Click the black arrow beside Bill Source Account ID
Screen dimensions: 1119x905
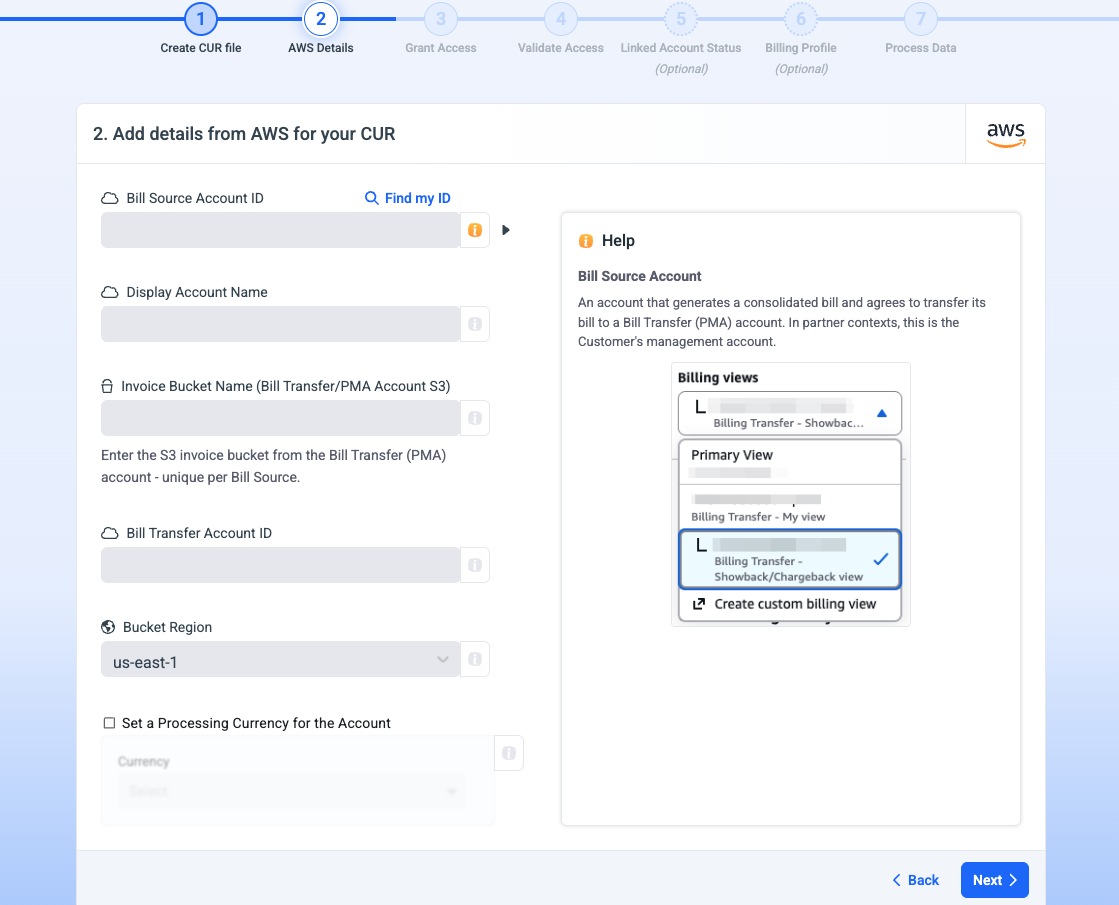[x=505, y=230]
